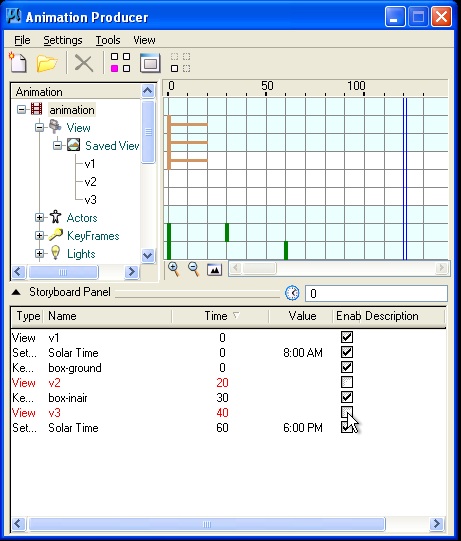The width and height of the screenshot is (461, 541).
Task: Open the Settings menu
Action: click(63, 40)
